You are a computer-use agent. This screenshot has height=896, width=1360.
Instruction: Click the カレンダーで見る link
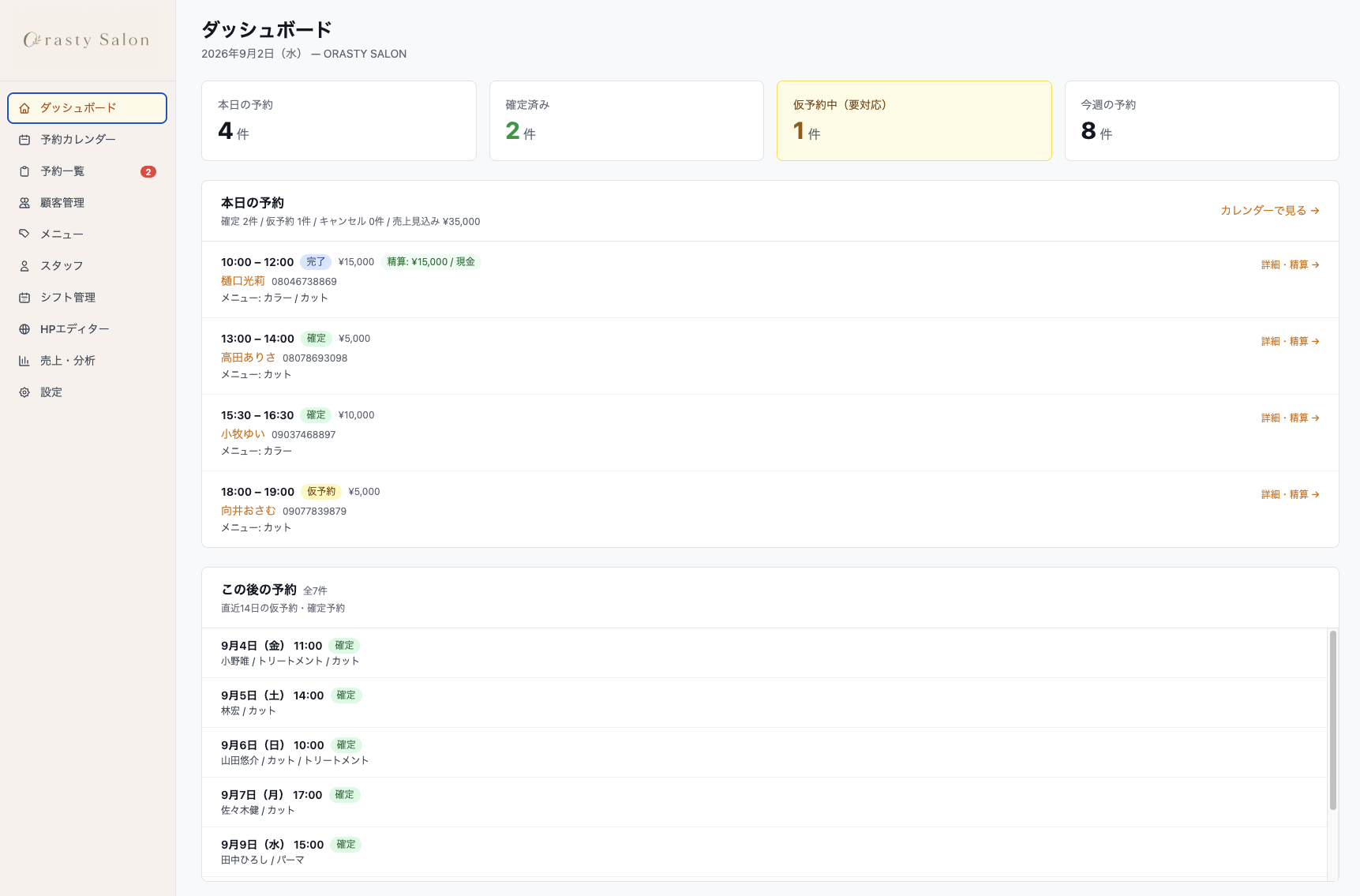(1269, 211)
